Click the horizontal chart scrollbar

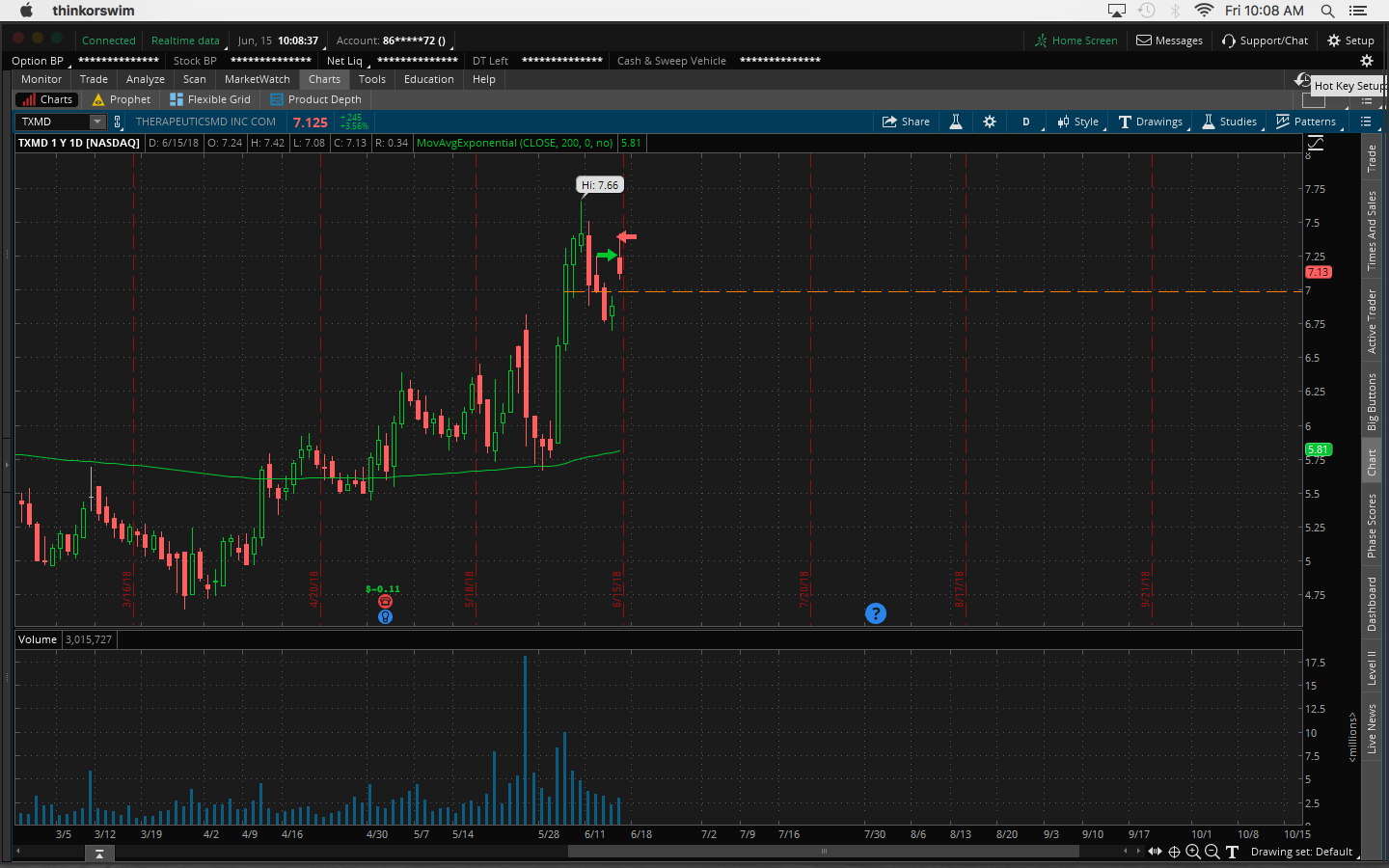point(824,852)
